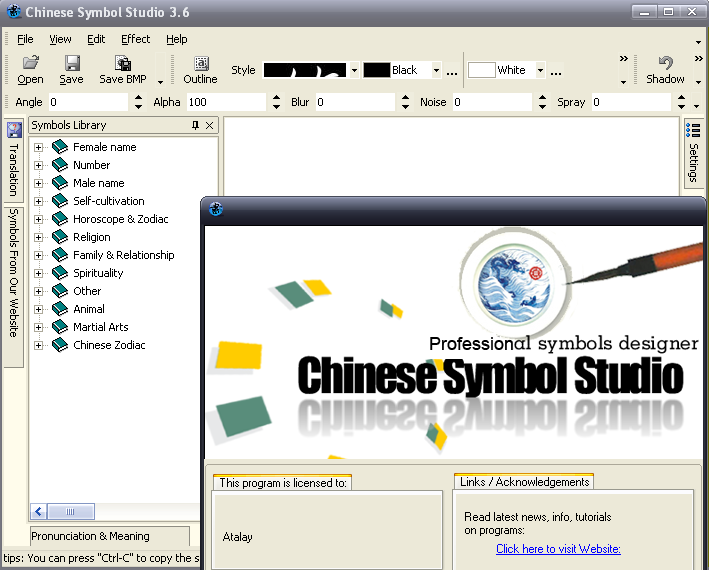Screen dimensions: 709x570
Task: Open the Effect menu
Action: click(x=136, y=39)
